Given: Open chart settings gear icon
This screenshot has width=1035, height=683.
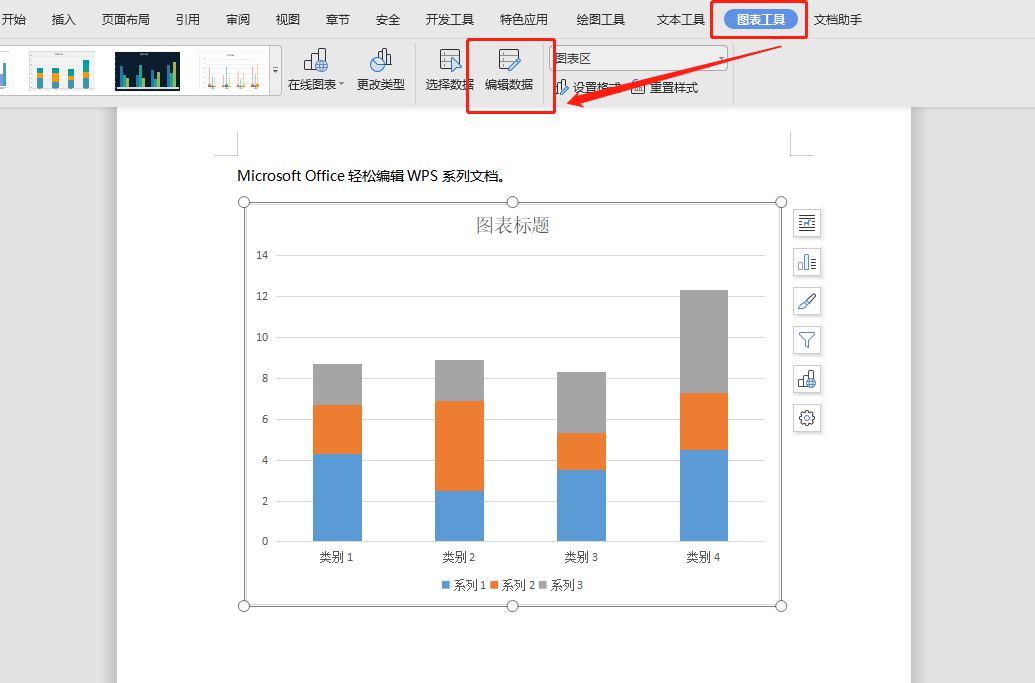Looking at the screenshot, I should click(807, 418).
